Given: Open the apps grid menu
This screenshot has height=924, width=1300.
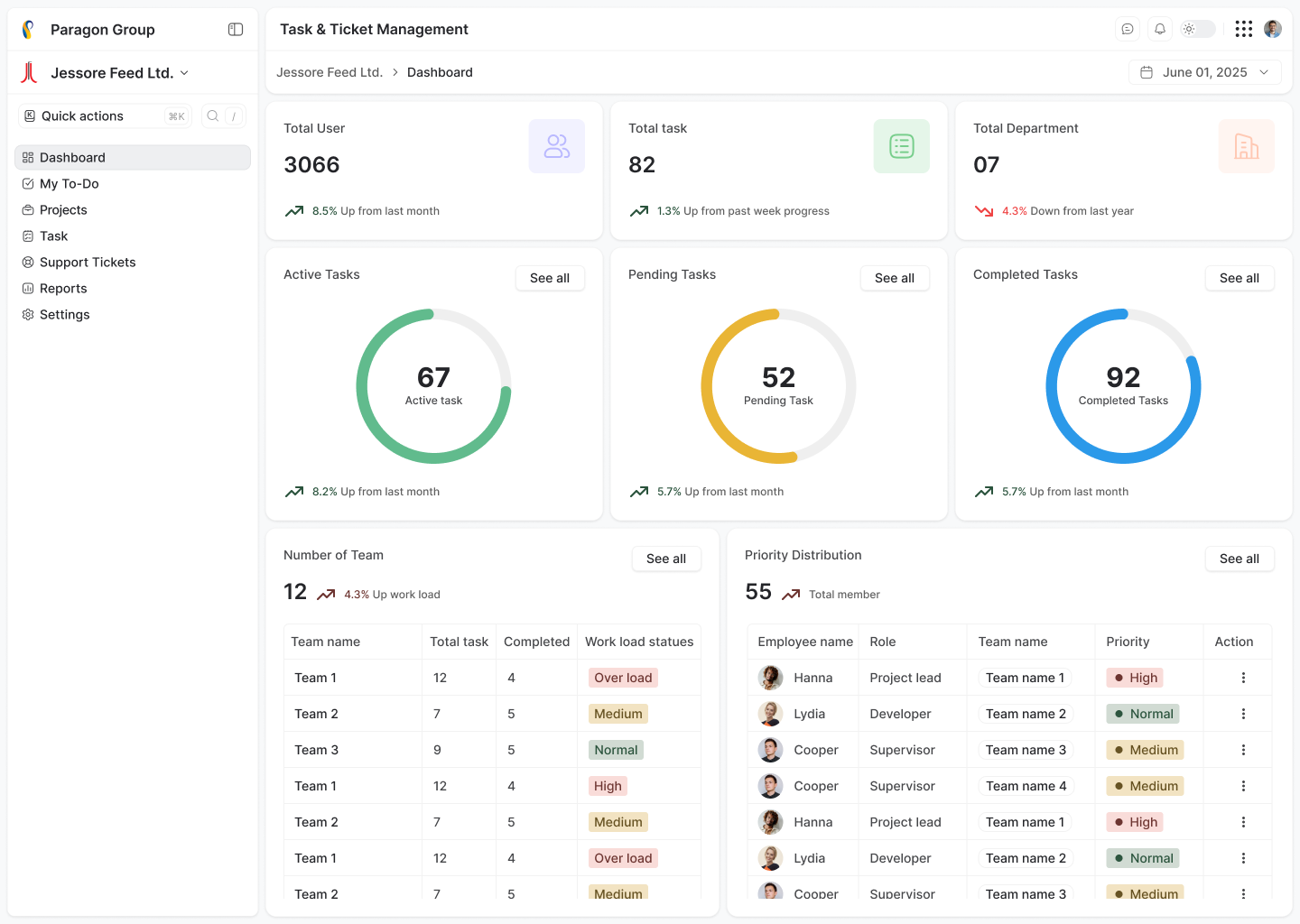Looking at the screenshot, I should tap(1243, 29).
